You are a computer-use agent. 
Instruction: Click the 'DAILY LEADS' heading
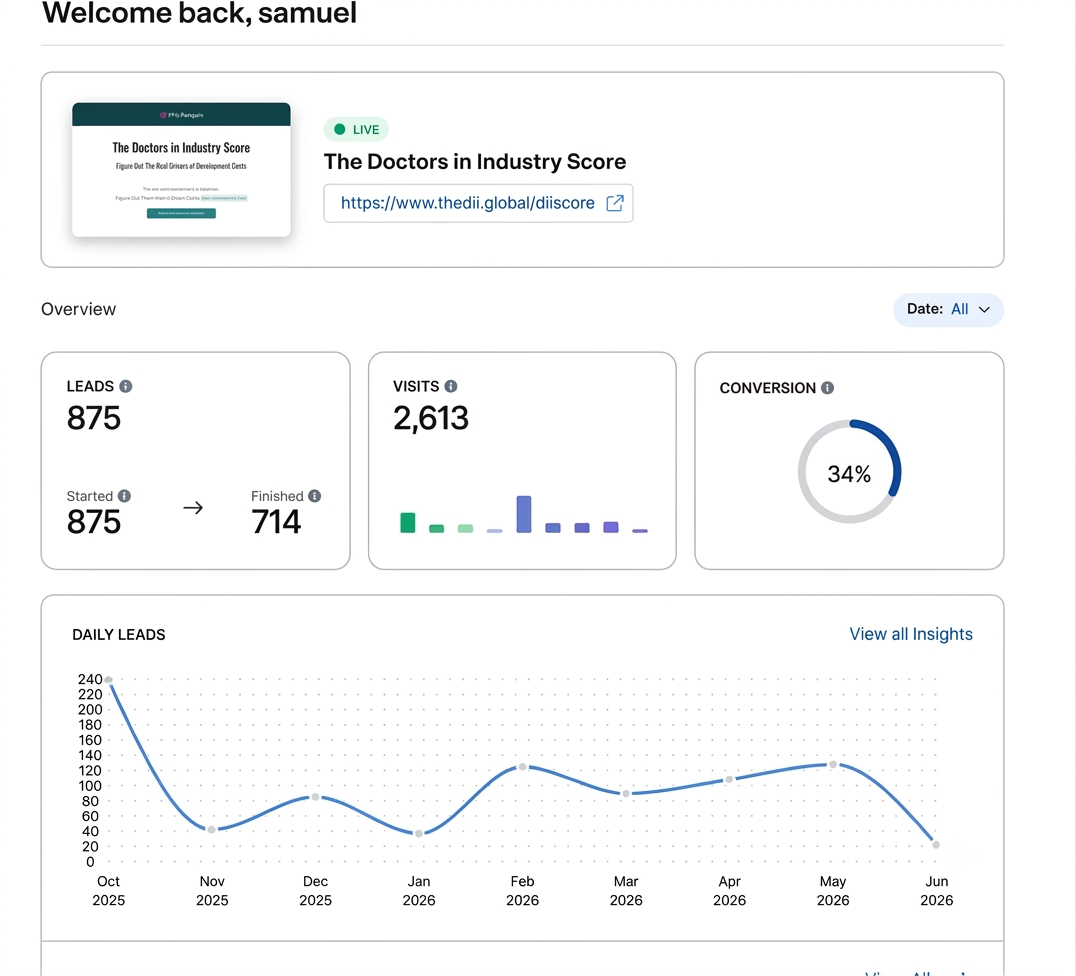119,635
